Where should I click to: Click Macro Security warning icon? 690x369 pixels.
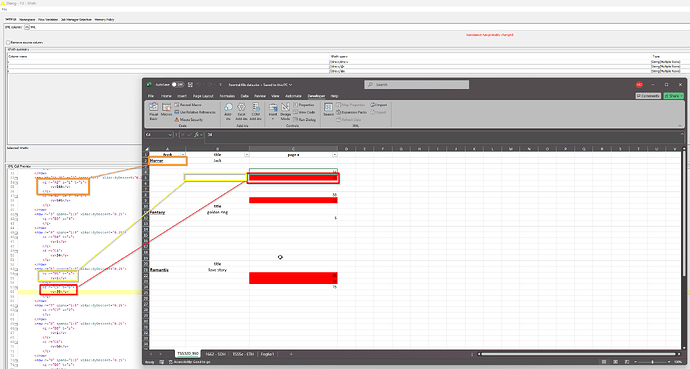click(176, 120)
